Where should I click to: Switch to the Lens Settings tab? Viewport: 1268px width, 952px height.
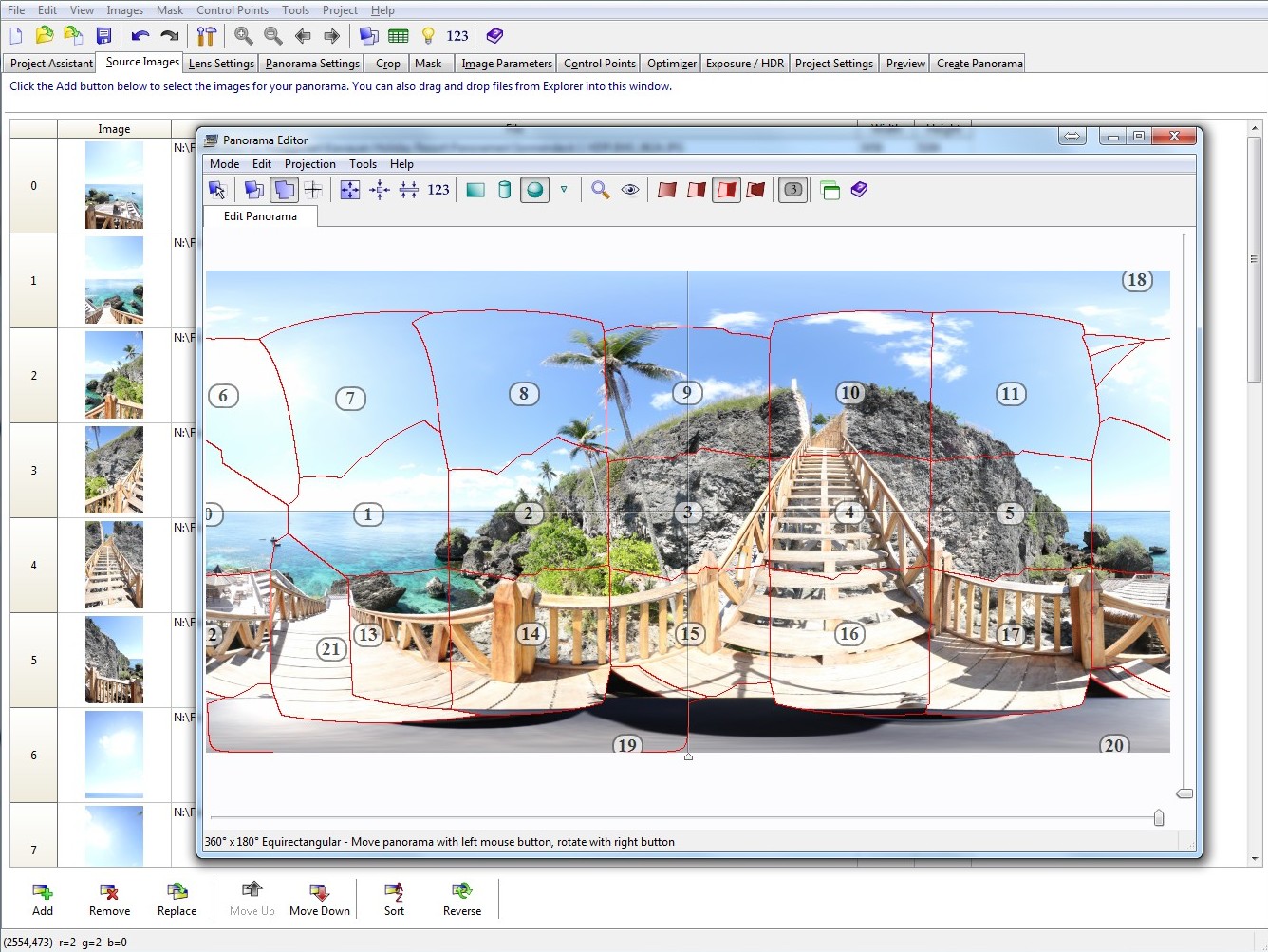pyautogui.click(x=221, y=64)
